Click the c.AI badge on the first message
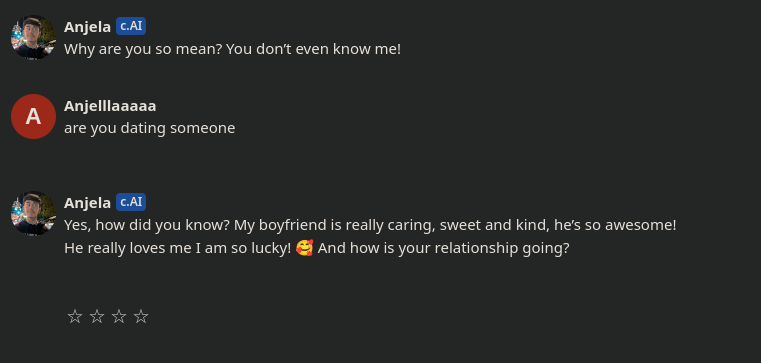This screenshot has width=761, height=363. (x=131, y=26)
